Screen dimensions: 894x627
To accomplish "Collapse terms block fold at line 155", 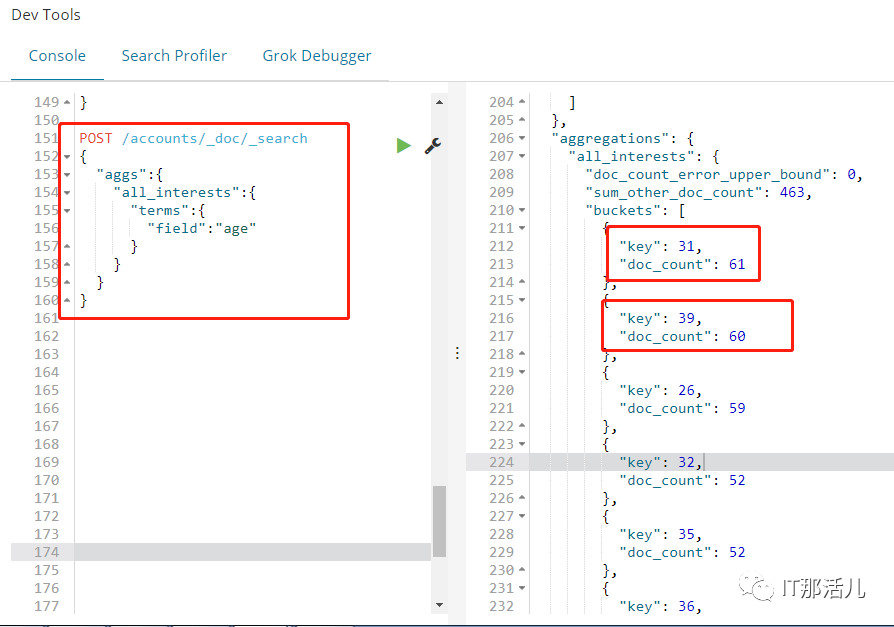I will (x=67, y=211).
